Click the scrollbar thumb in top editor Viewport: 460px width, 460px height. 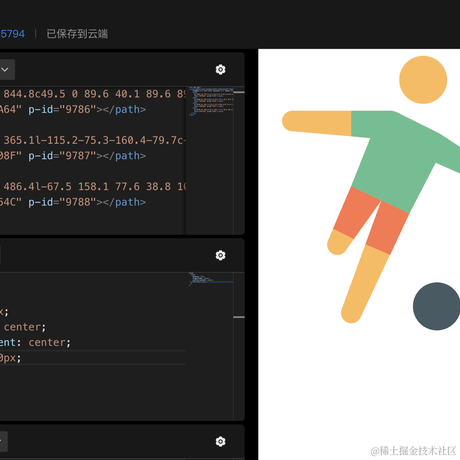point(239,92)
